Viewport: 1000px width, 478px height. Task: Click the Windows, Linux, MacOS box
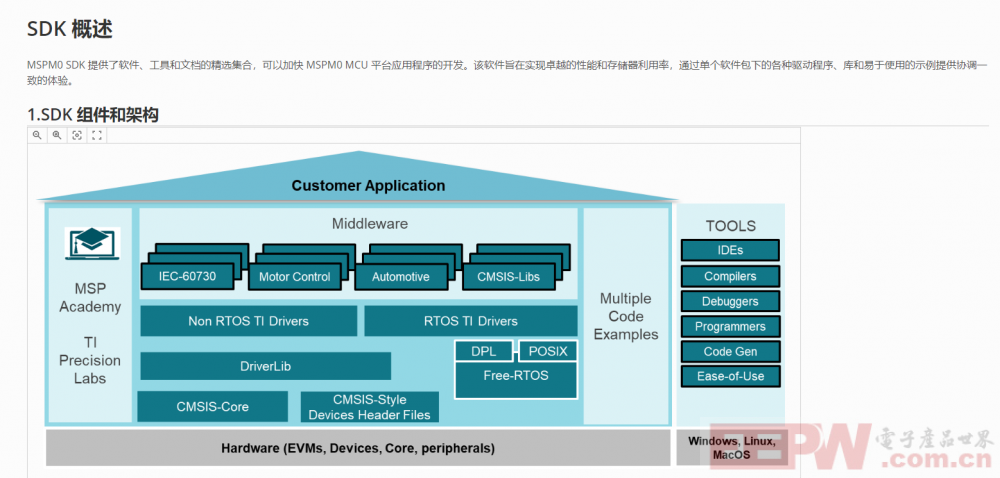pos(732,448)
